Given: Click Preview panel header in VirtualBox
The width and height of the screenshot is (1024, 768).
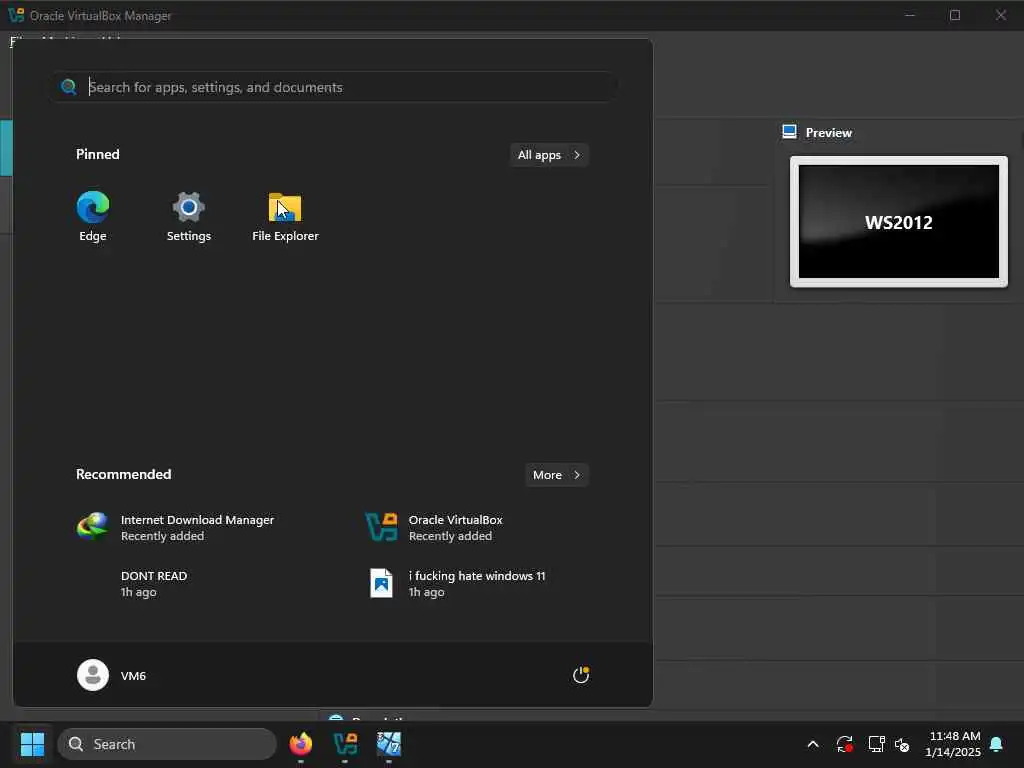Looking at the screenshot, I should 818,133.
